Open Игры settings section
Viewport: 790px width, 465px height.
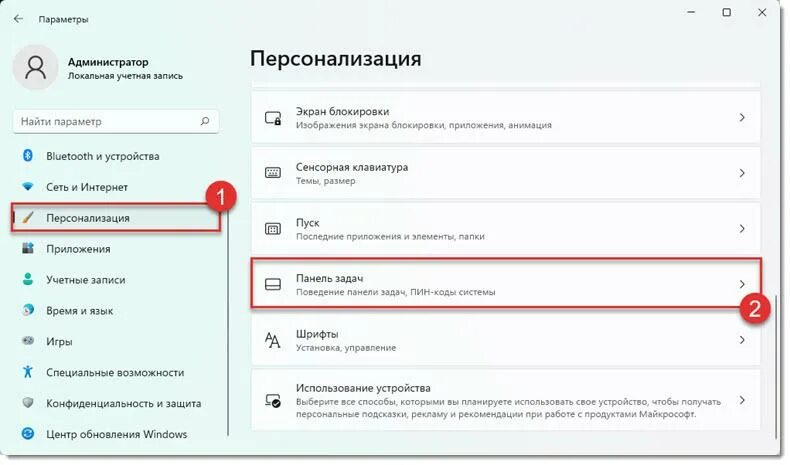coord(116,341)
